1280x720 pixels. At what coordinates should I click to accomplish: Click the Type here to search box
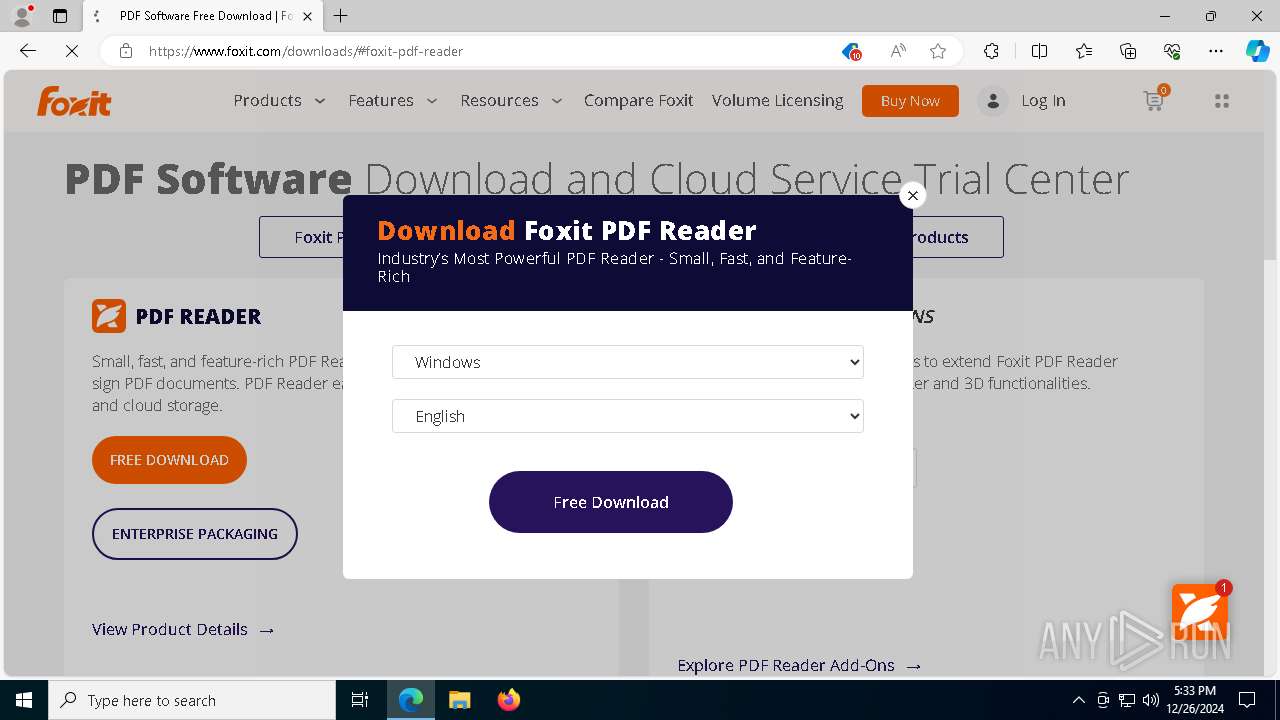(192, 700)
